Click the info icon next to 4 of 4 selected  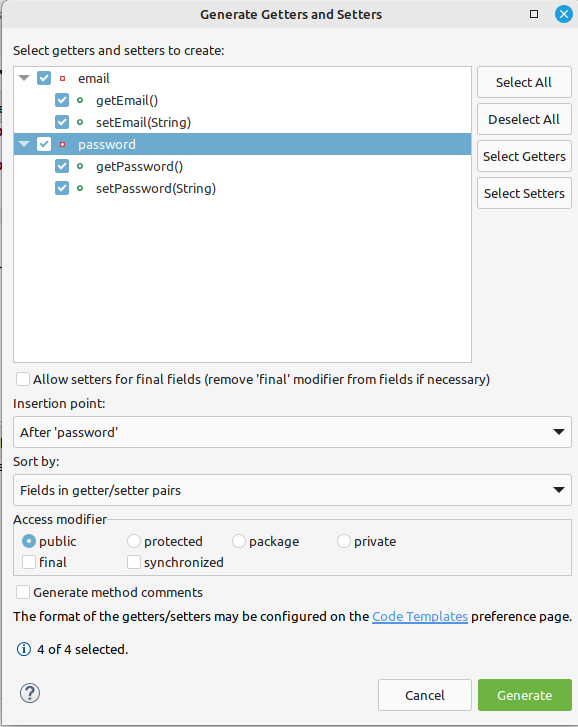[x=24, y=649]
